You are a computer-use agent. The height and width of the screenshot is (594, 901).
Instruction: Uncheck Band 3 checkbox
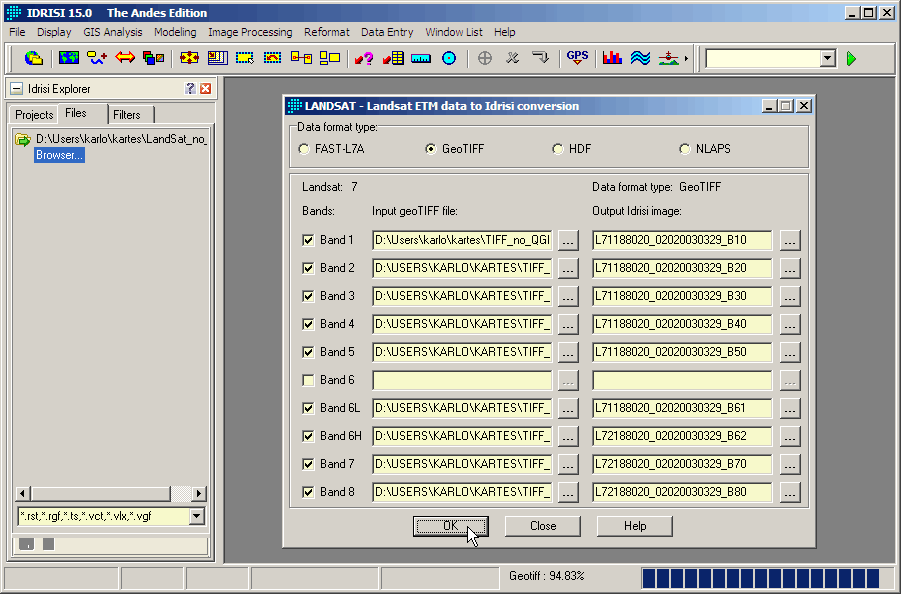(309, 296)
